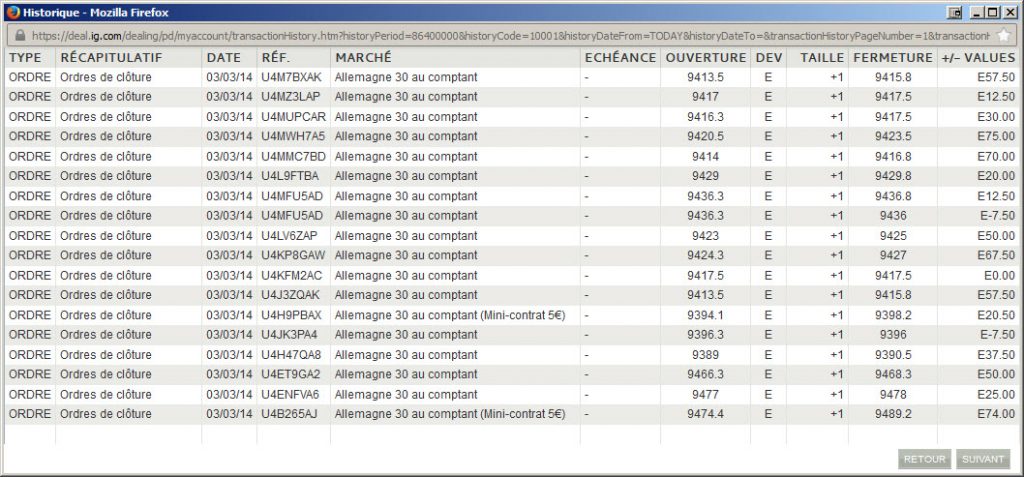Image resolution: width=1024 pixels, height=477 pixels.
Task: Click opening price 9477
Action: (705, 395)
